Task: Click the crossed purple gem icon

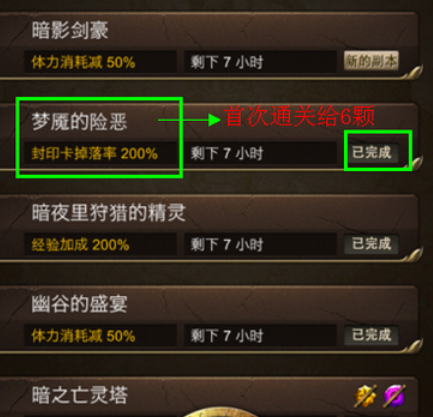Action: [395, 396]
